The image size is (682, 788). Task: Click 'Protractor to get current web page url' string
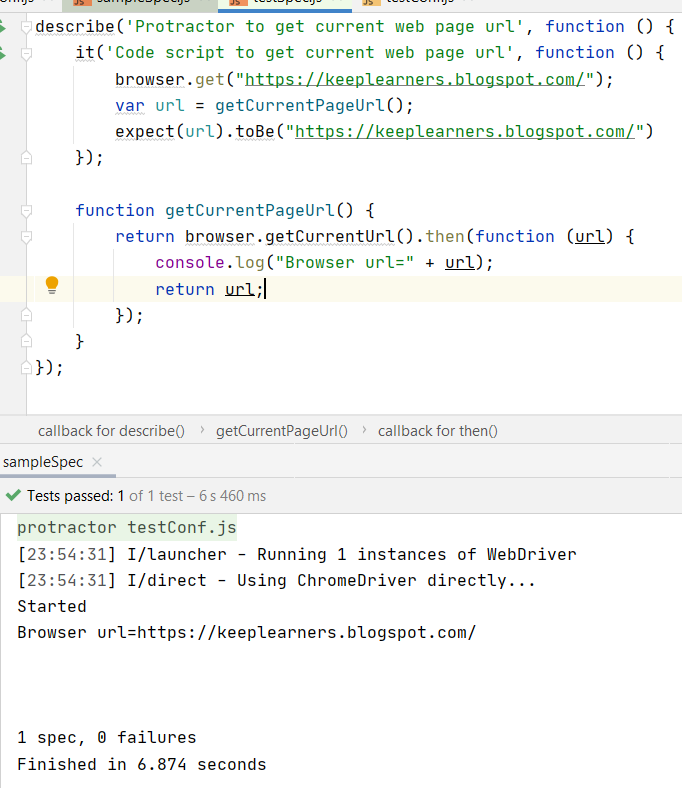325,27
